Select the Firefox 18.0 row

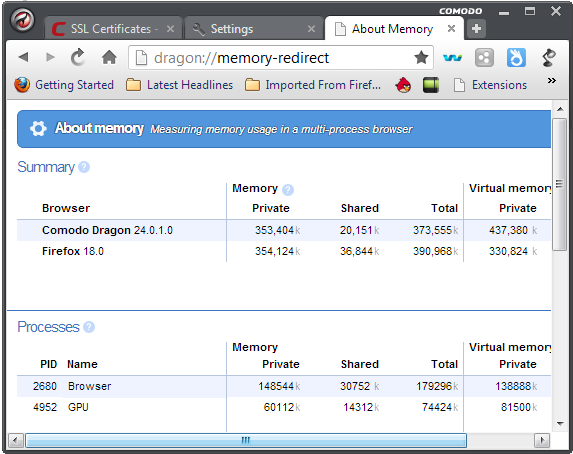tap(284, 251)
